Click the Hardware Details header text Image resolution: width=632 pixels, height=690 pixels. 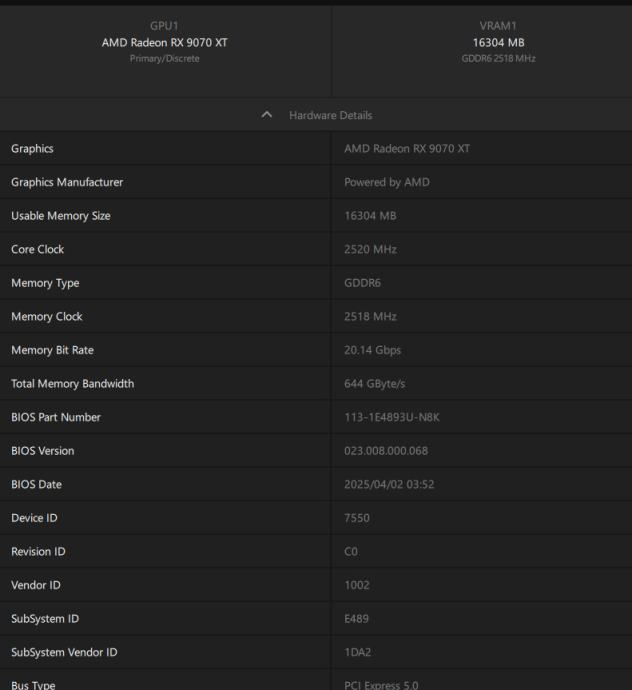coord(331,116)
